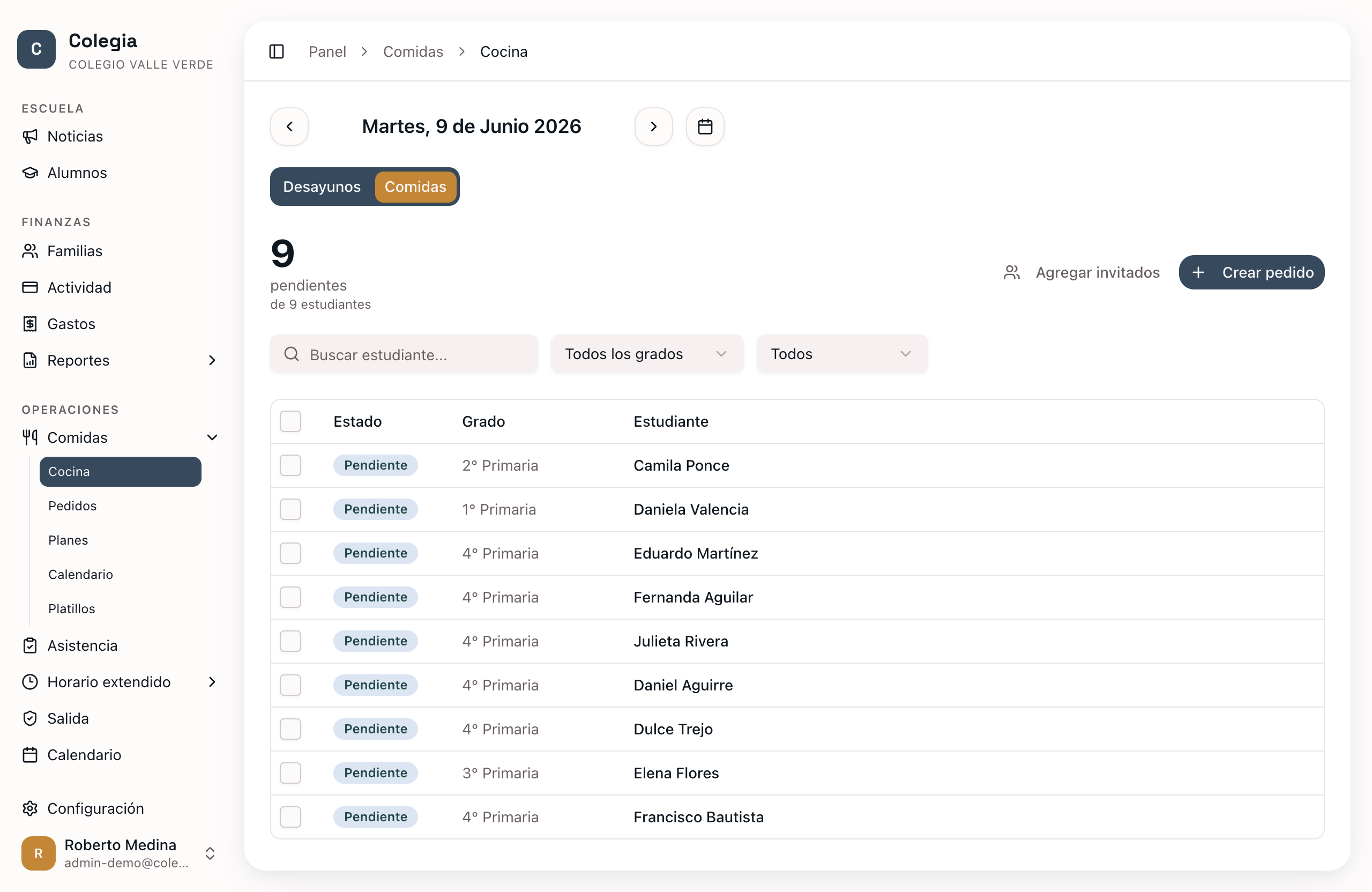
Task: Open Alumnos page
Action: (77, 173)
